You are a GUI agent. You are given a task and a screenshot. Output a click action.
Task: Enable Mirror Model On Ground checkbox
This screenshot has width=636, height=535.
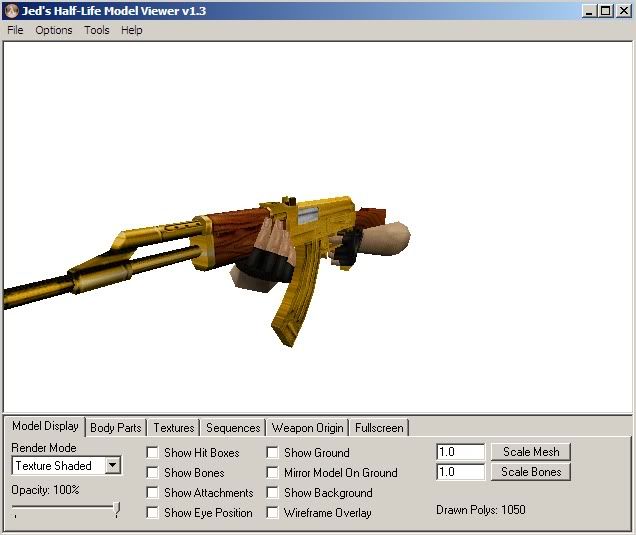[272, 472]
